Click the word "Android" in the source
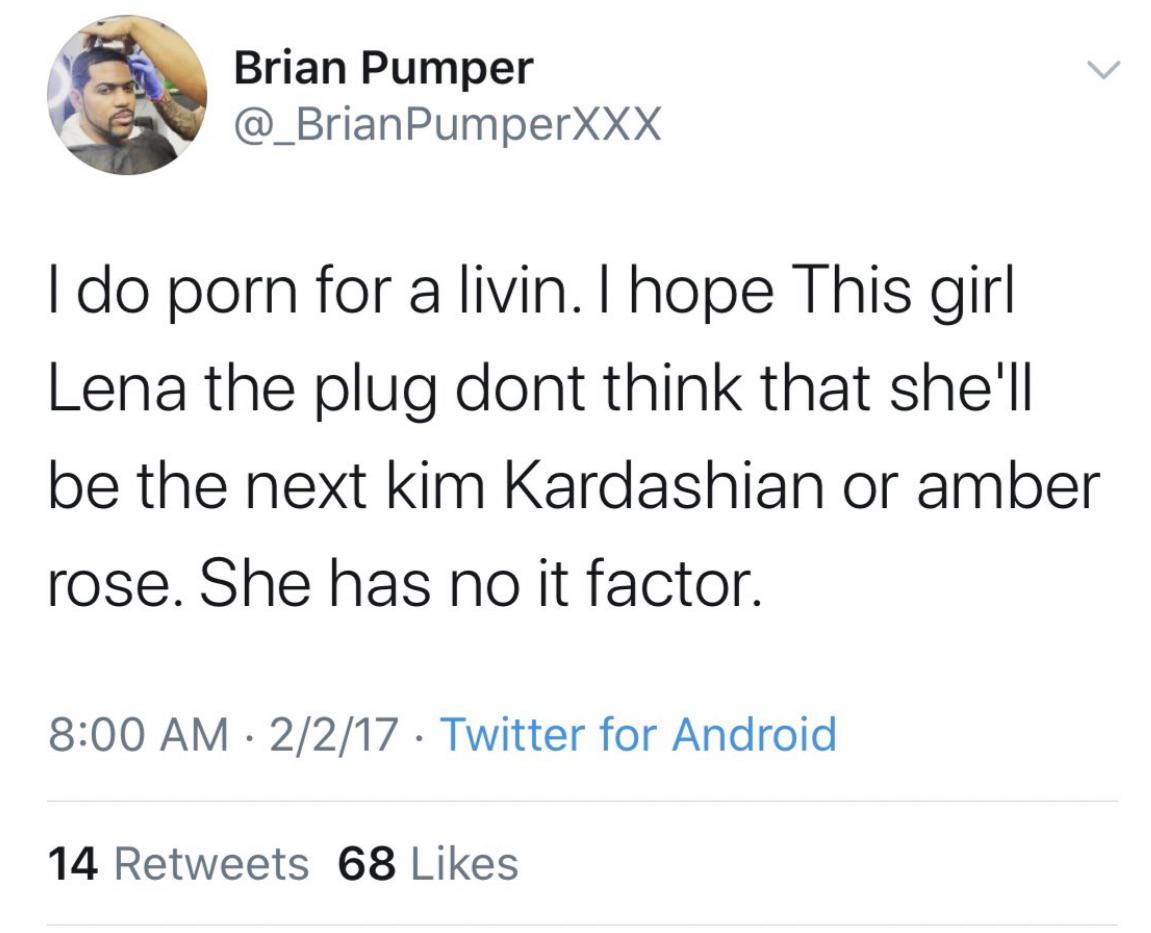The height and width of the screenshot is (933, 1151). (753, 735)
